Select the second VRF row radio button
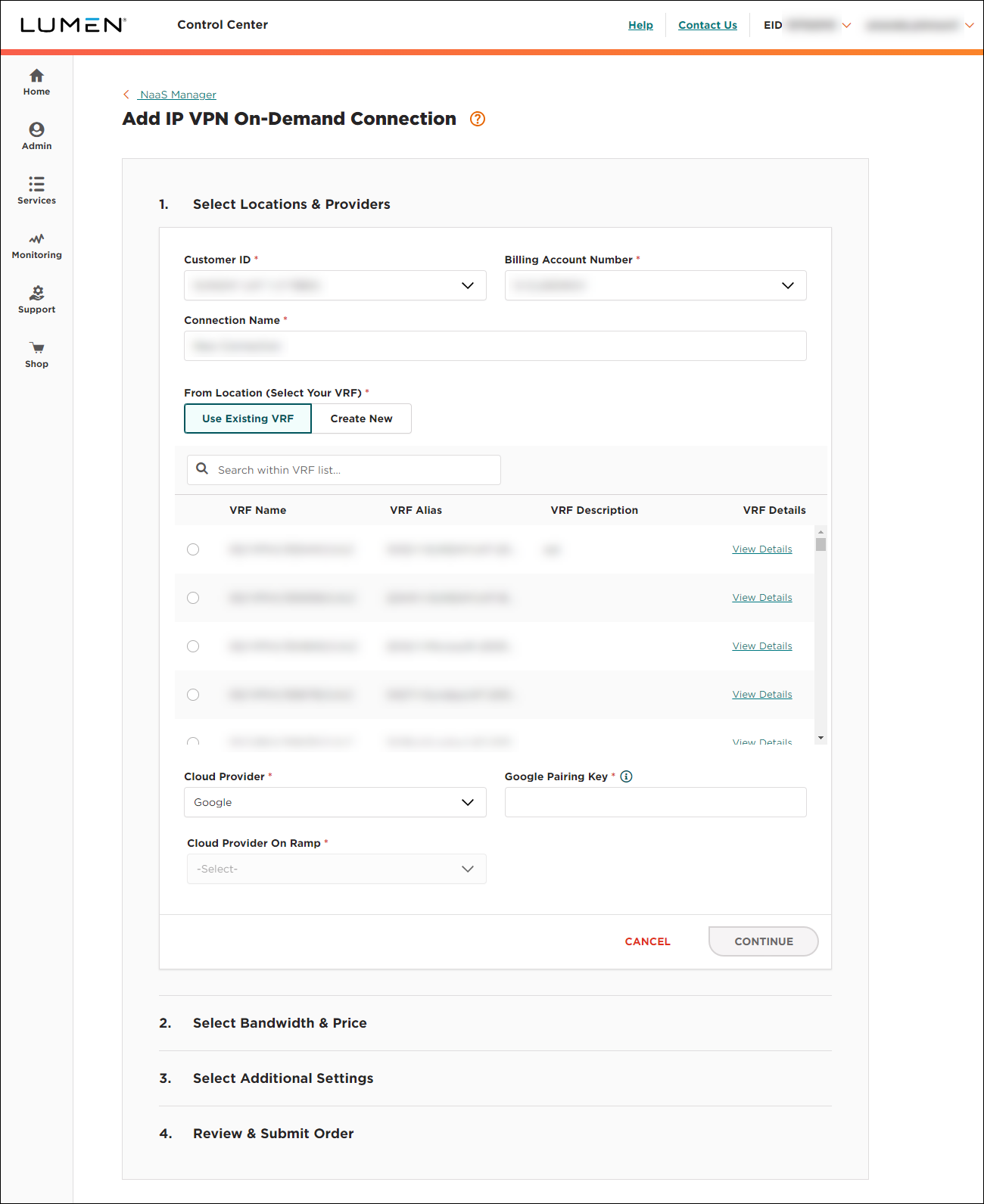 (x=193, y=598)
